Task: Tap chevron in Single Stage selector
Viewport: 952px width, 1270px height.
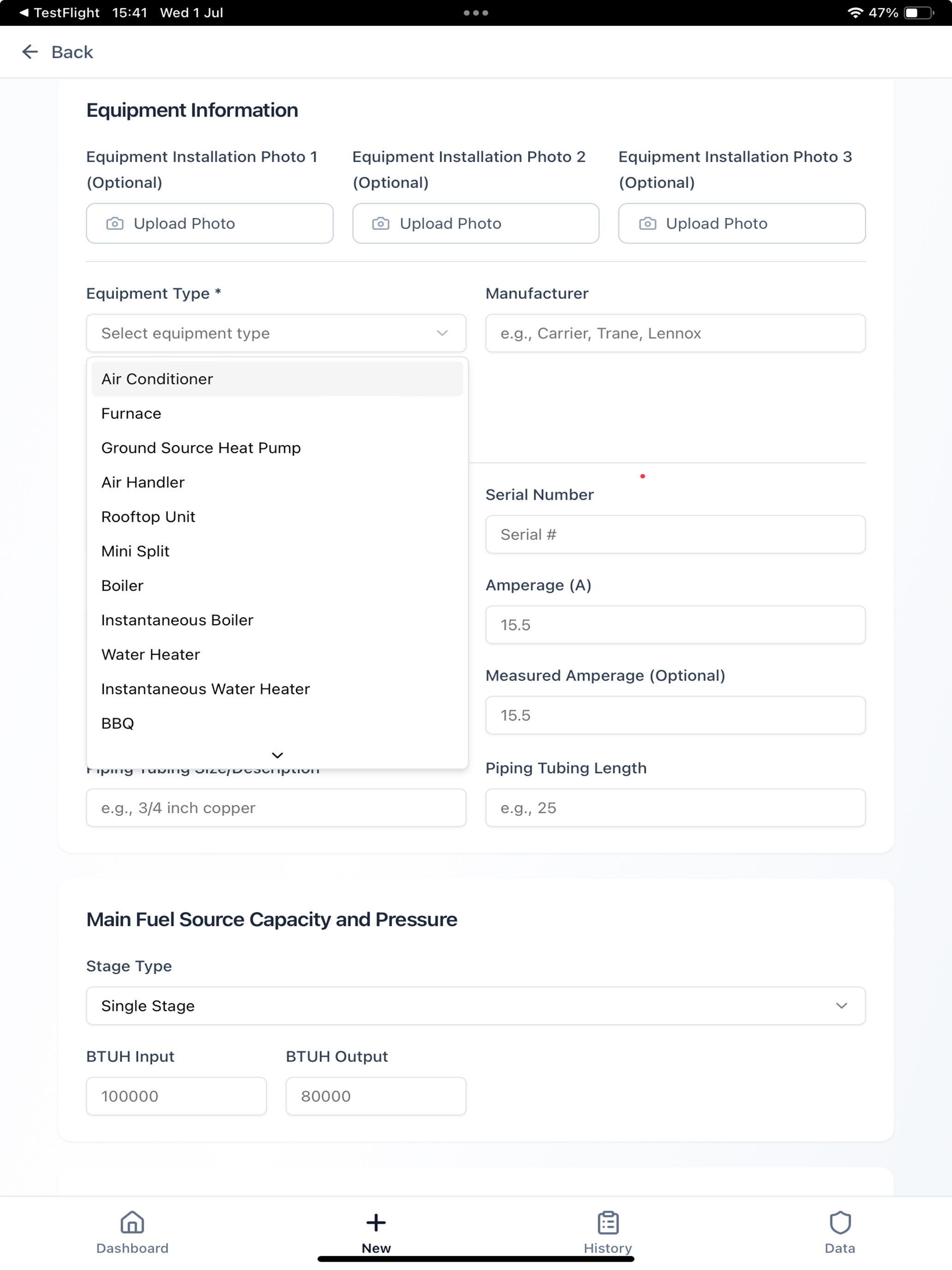Action: 841,1005
